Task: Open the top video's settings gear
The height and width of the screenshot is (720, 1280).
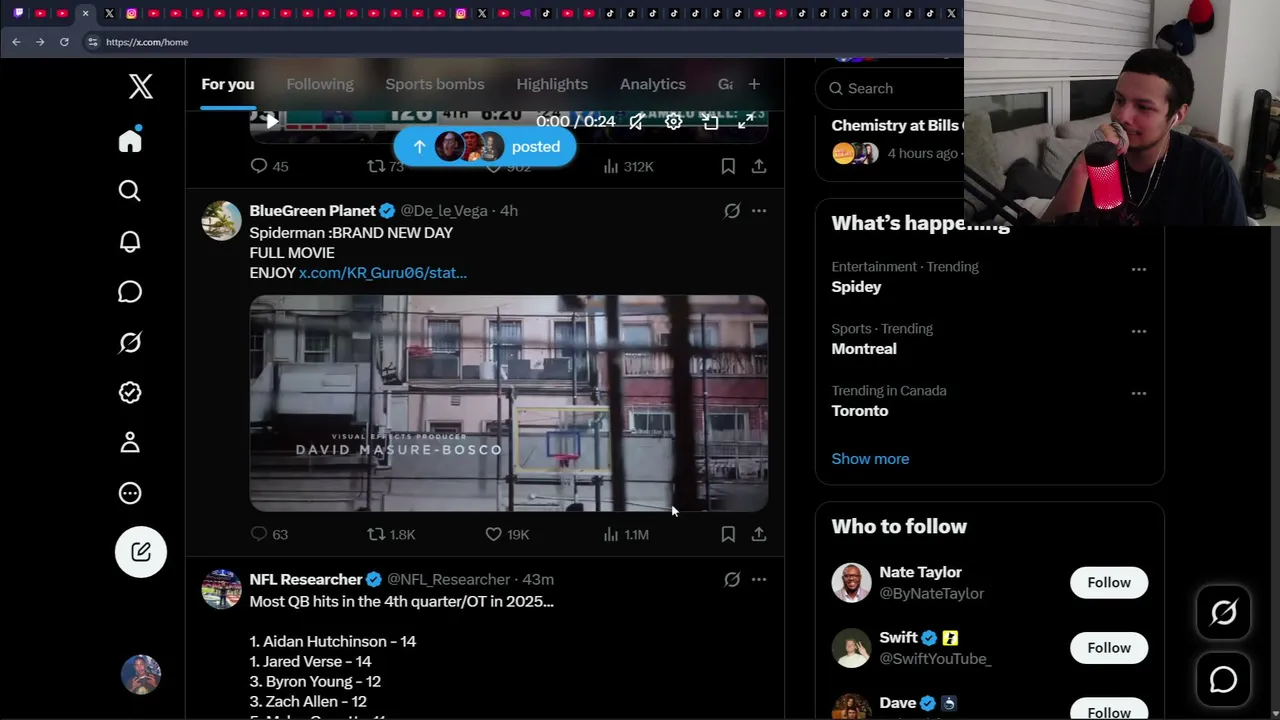Action: 674,121
